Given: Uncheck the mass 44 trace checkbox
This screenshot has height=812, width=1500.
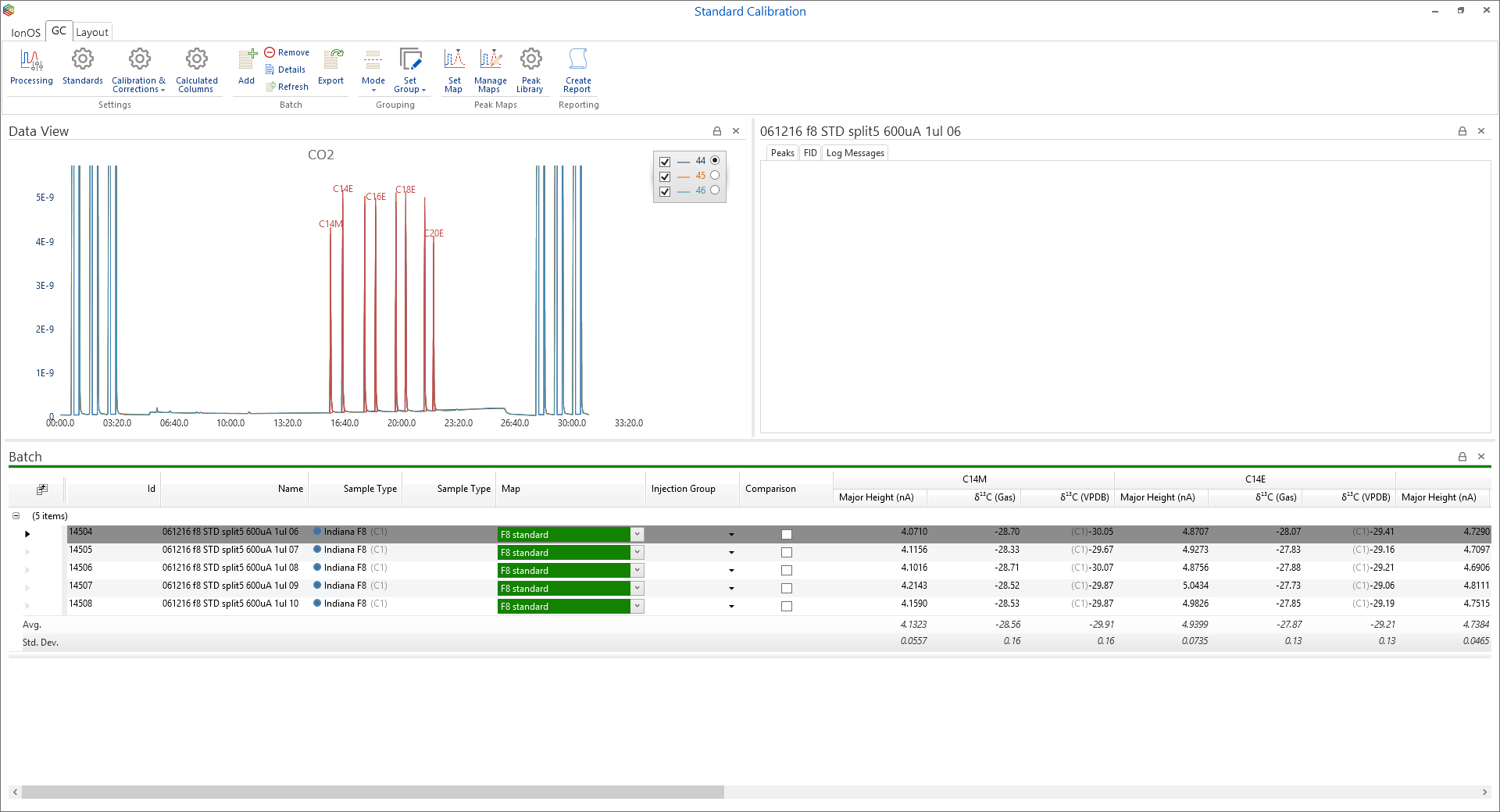Looking at the screenshot, I should [x=665, y=162].
